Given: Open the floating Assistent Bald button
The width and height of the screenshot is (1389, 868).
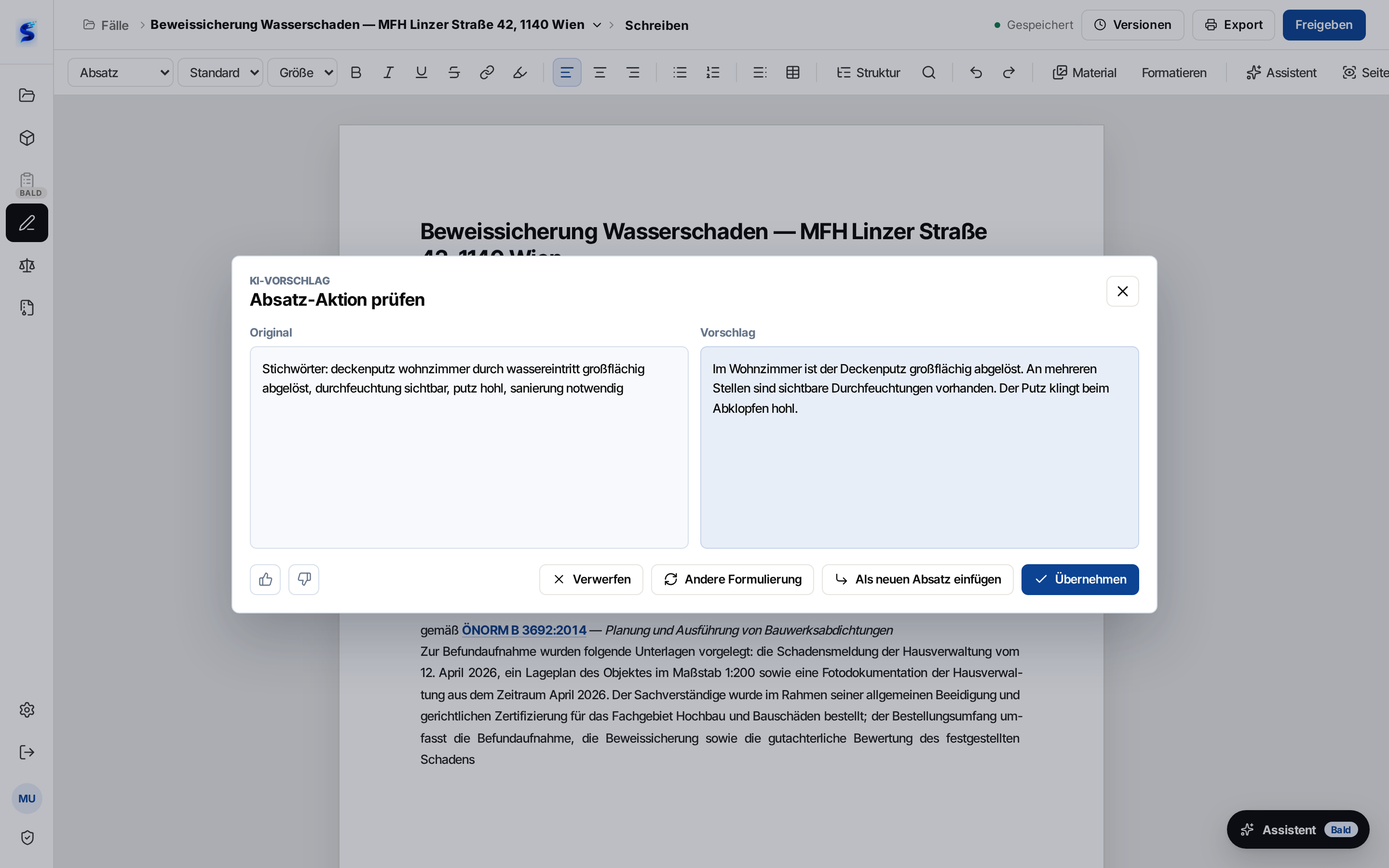Looking at the screenshot, I should pyautogui.click(x=1298, y=829).
